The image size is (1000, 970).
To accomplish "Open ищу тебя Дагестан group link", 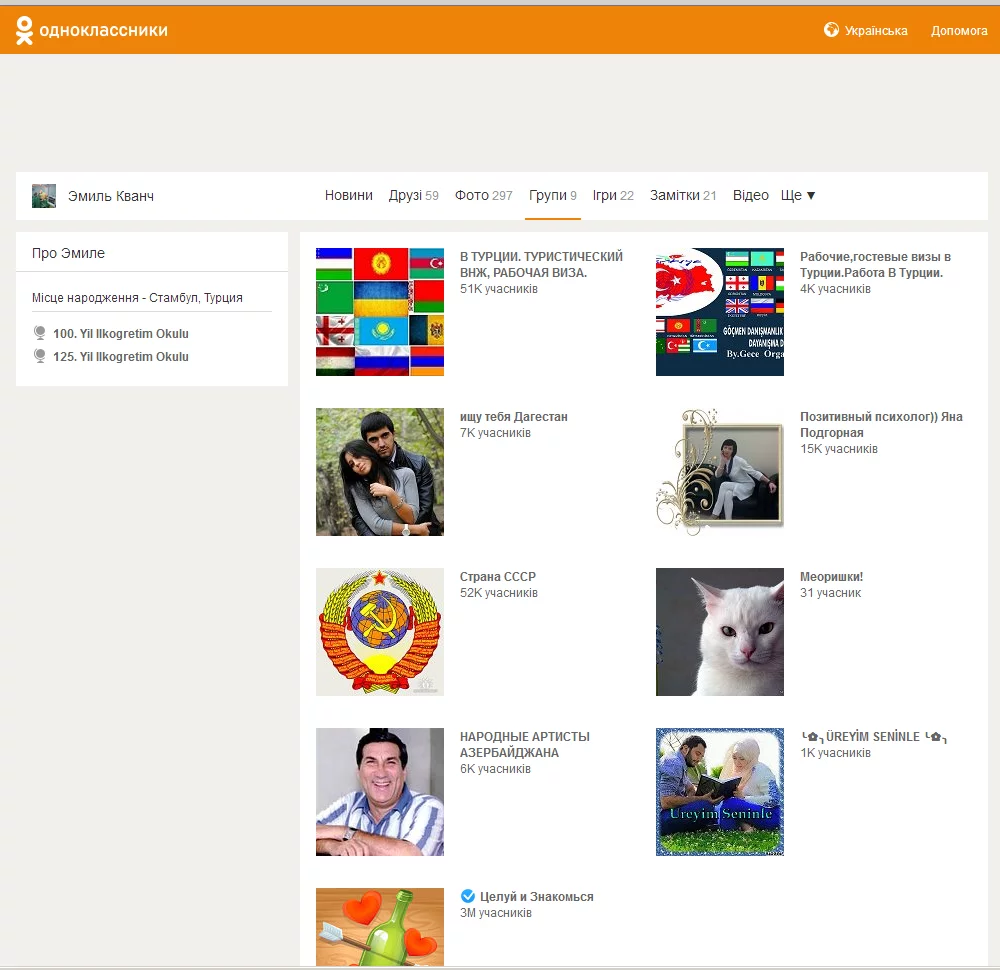I will [513, 417].
